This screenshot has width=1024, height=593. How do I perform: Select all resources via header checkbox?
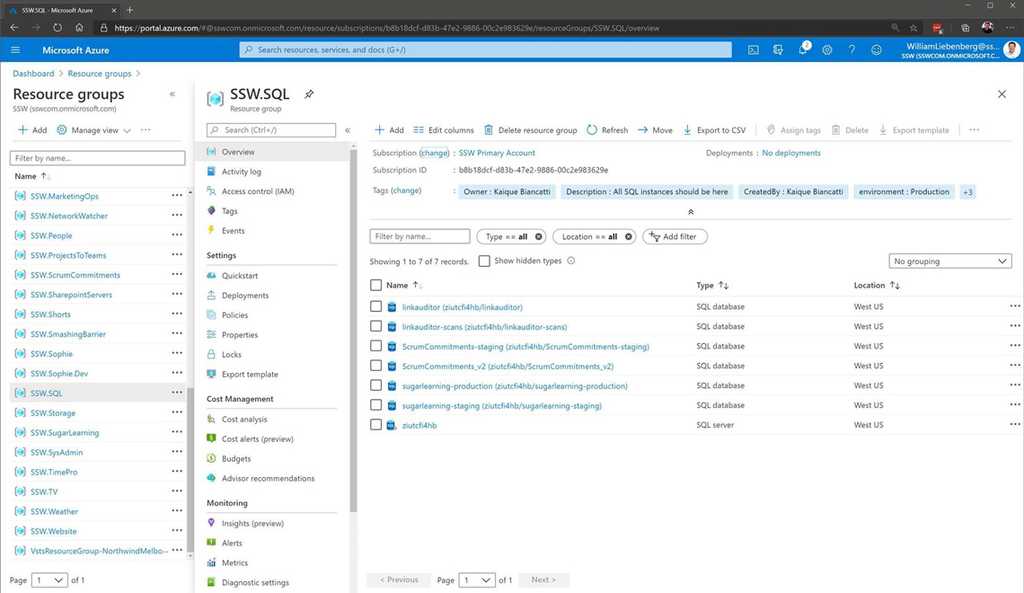tap(375, 285)
